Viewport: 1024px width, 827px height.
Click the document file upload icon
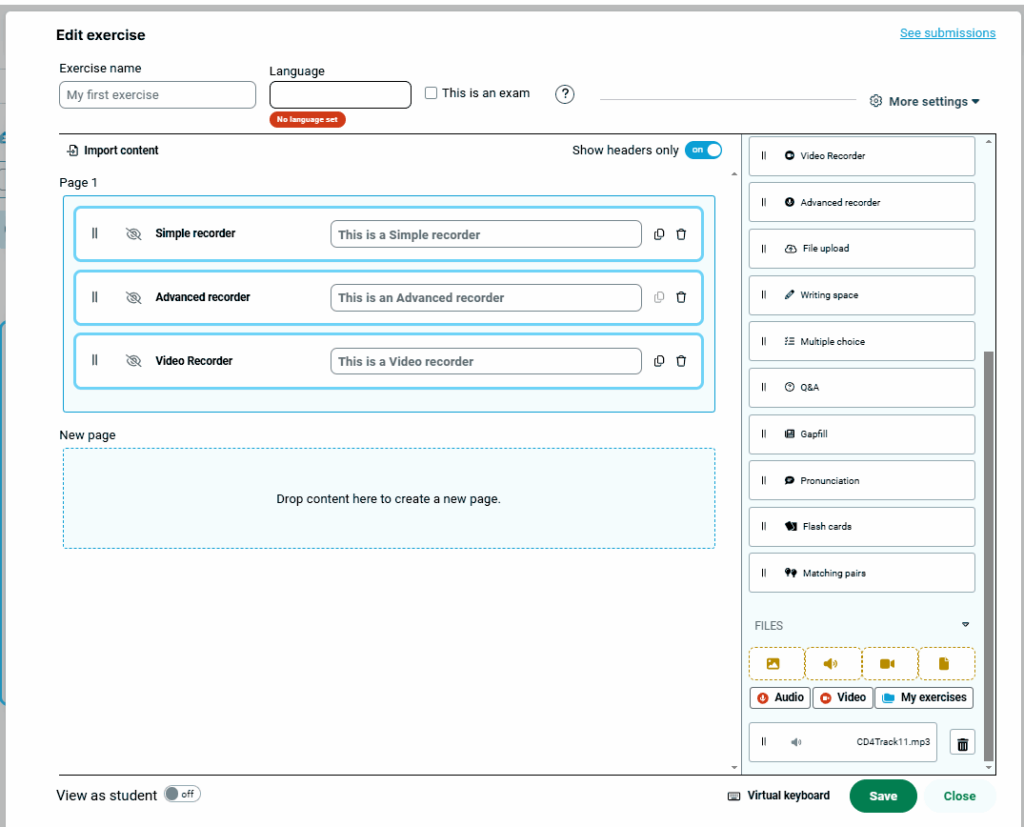click(x=945, y=663)
